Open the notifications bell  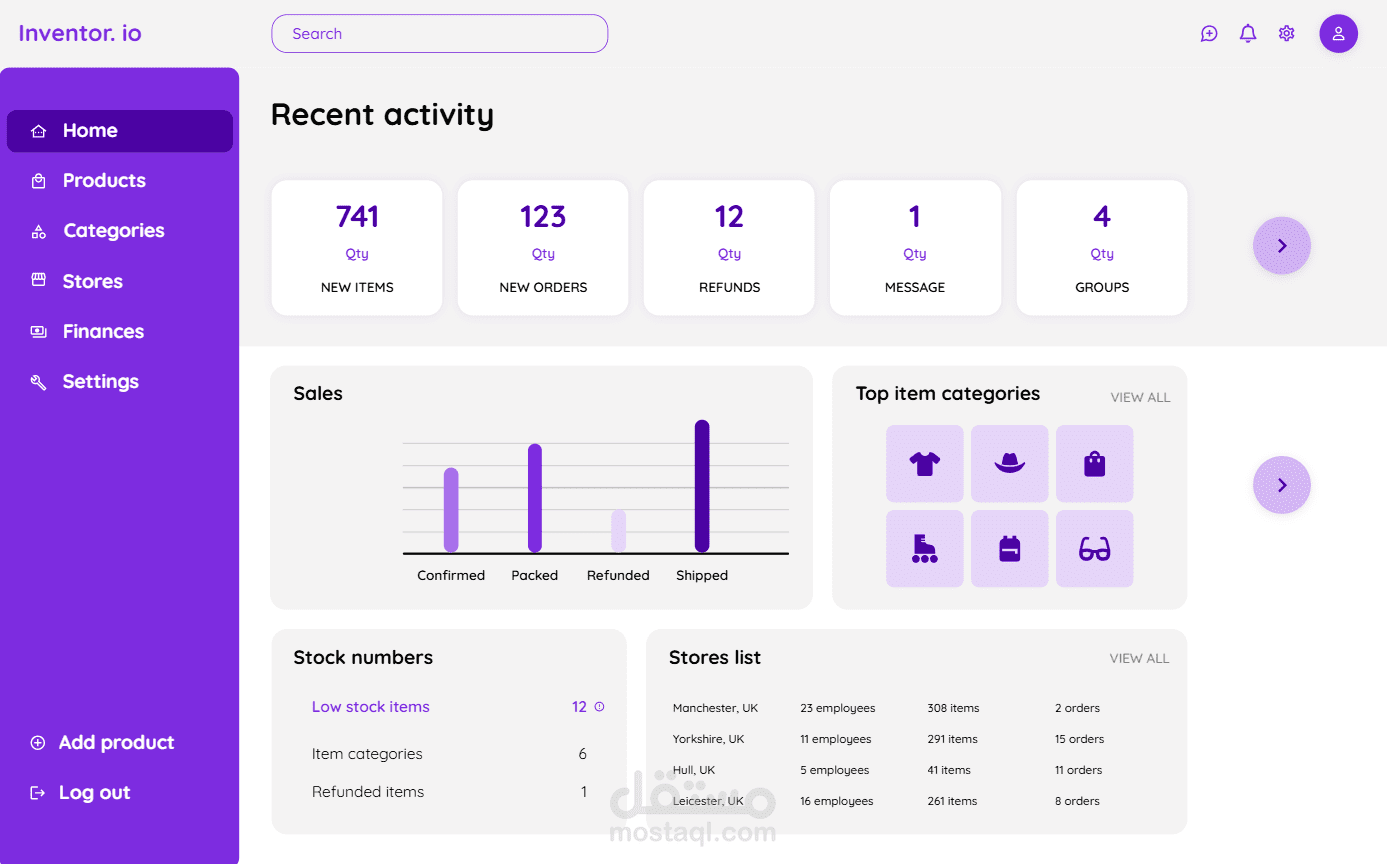coord(1248,34)
